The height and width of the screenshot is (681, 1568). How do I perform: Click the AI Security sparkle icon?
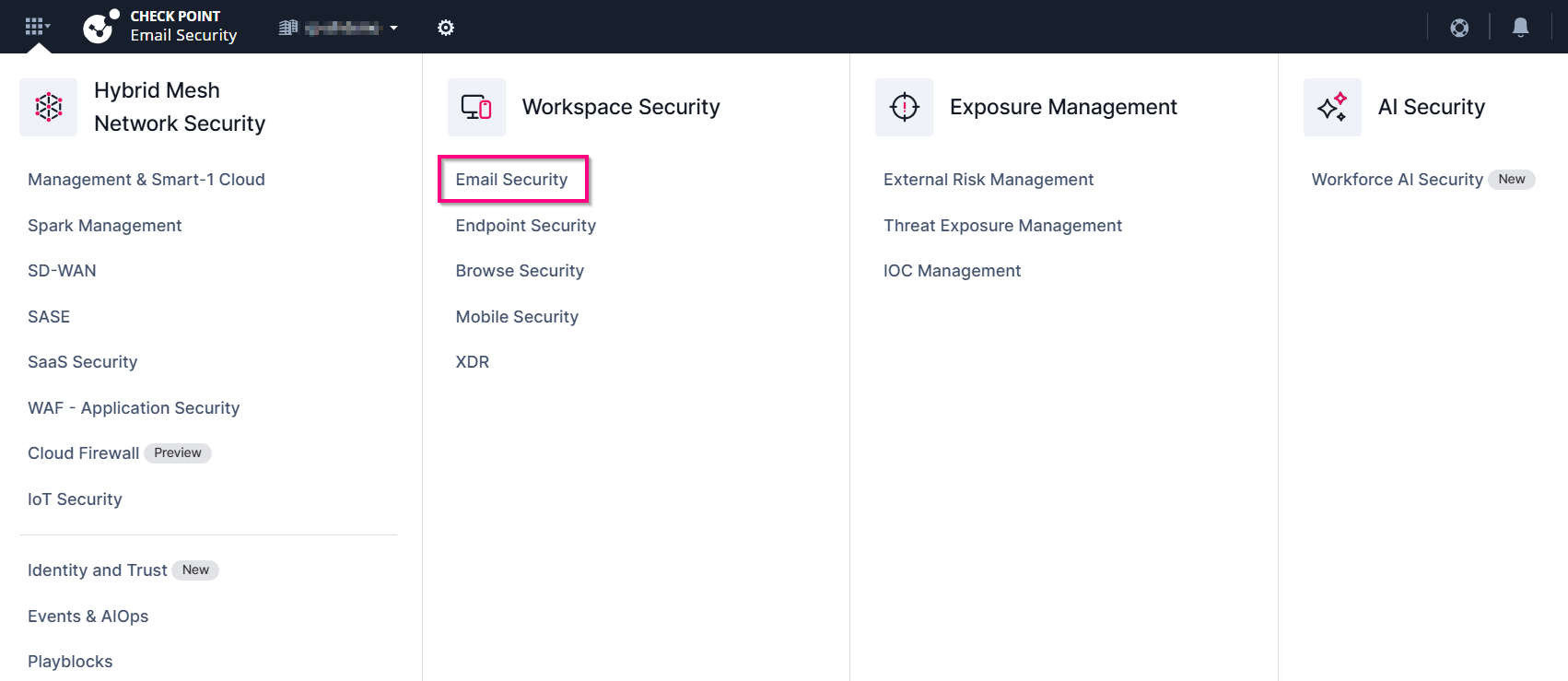coord(1332,107)
